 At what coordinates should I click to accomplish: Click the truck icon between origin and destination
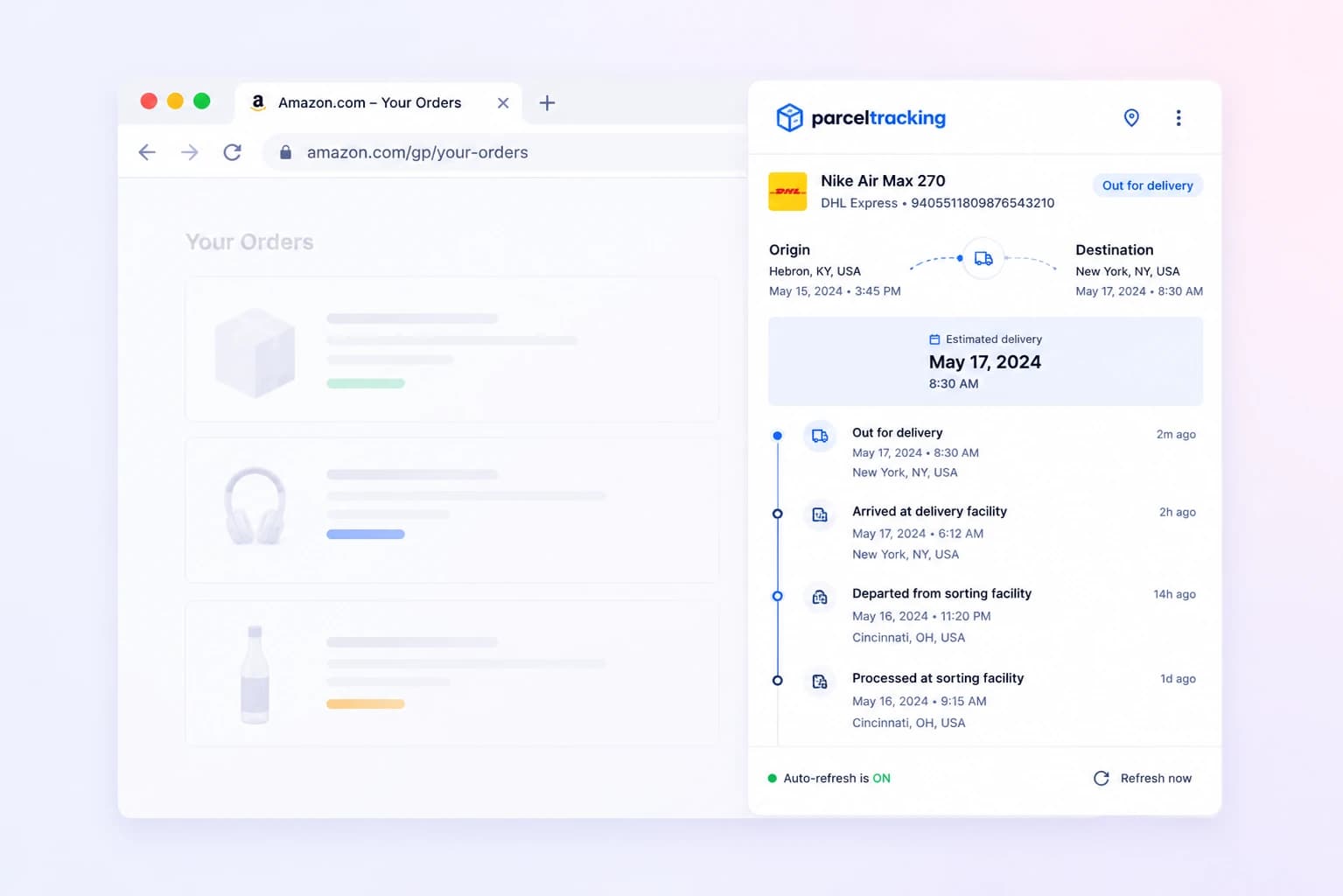[983, 258]
